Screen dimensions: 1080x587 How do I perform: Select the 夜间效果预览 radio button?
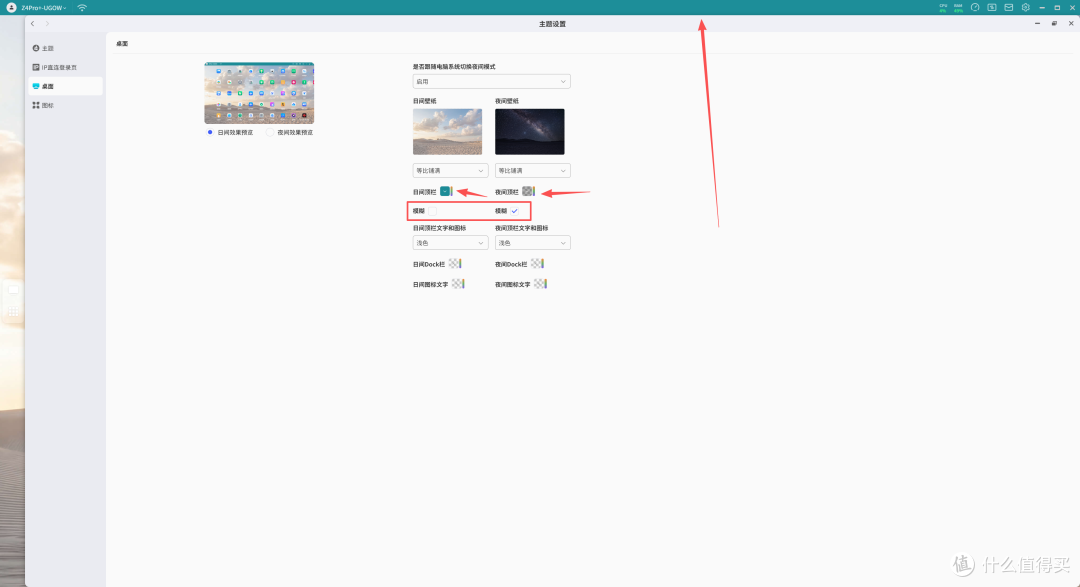coord(270,132)
